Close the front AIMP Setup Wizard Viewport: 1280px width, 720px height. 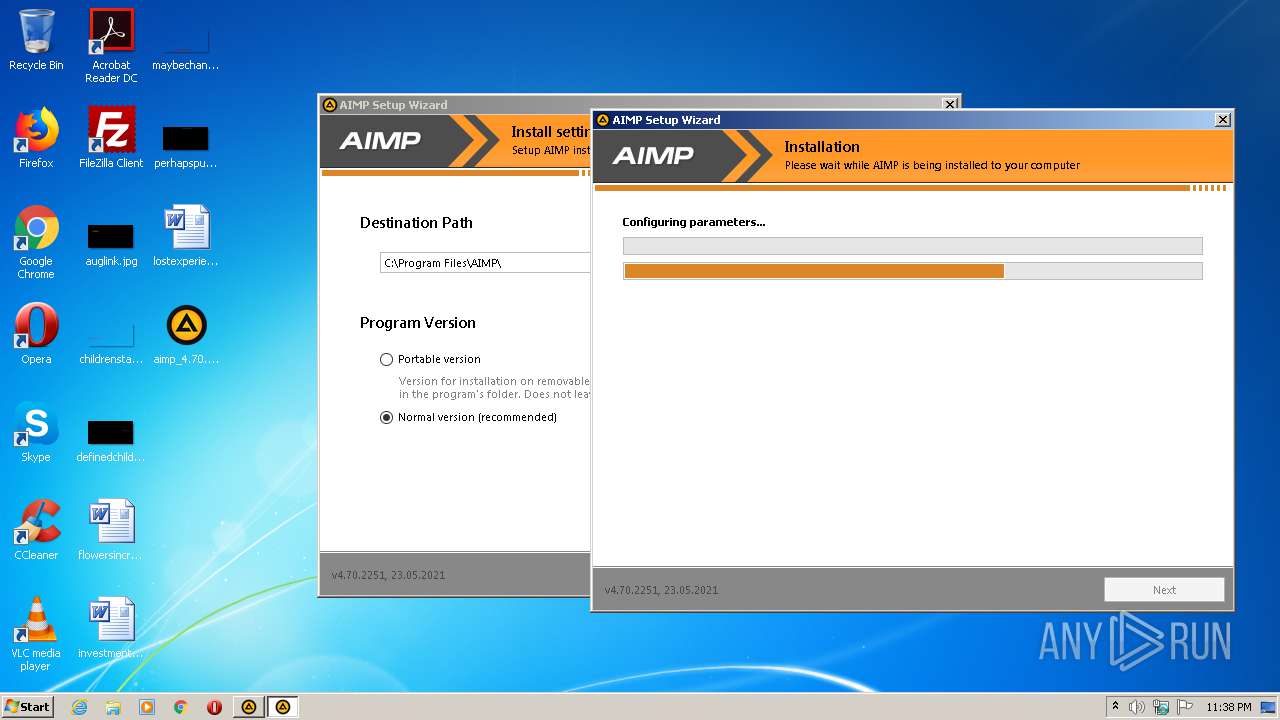click(x=1222, y=120)
